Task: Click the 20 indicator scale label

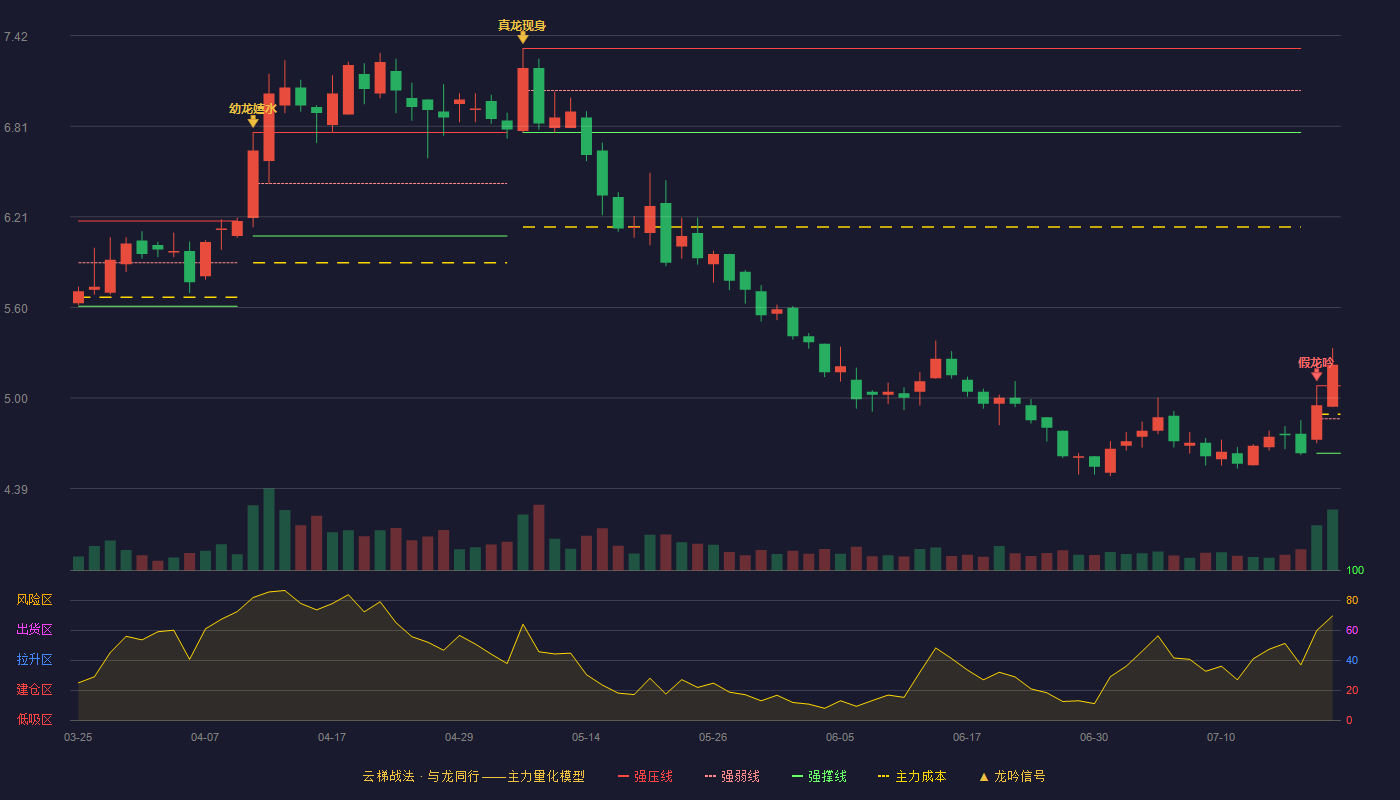Action: pos(1352,690)
